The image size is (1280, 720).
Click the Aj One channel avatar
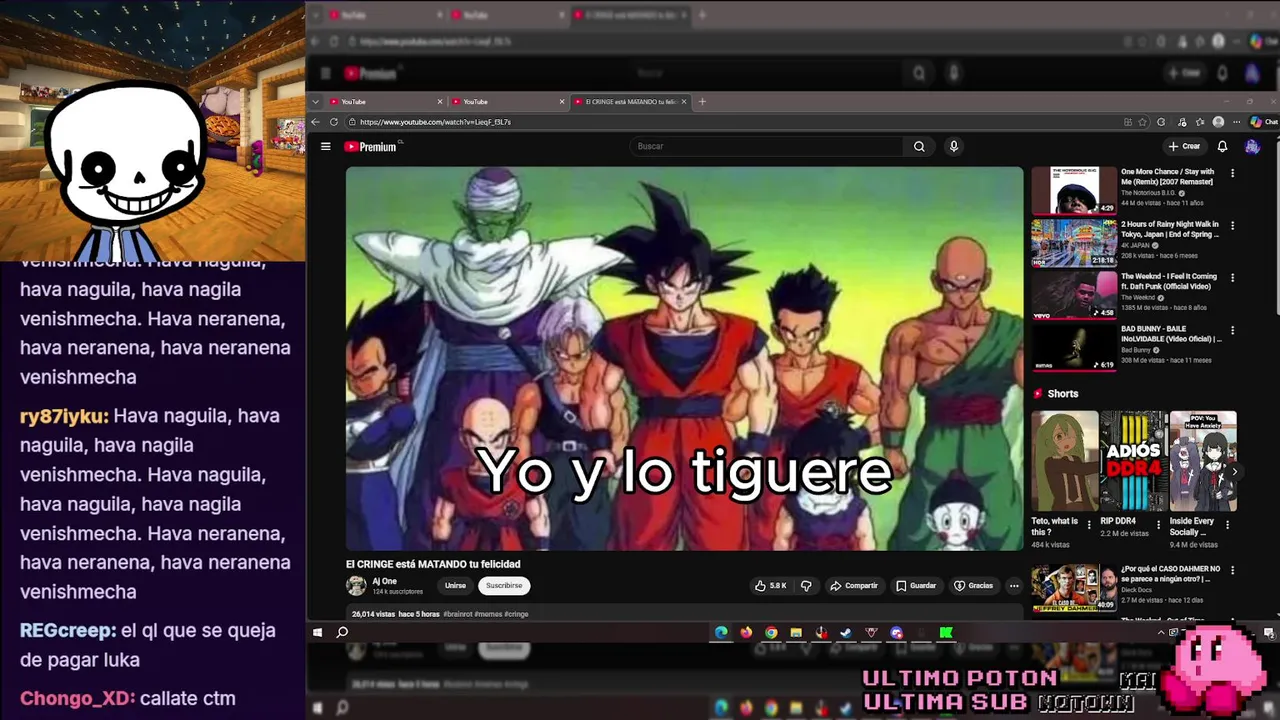pyautogui.click(x=356, y=586)
